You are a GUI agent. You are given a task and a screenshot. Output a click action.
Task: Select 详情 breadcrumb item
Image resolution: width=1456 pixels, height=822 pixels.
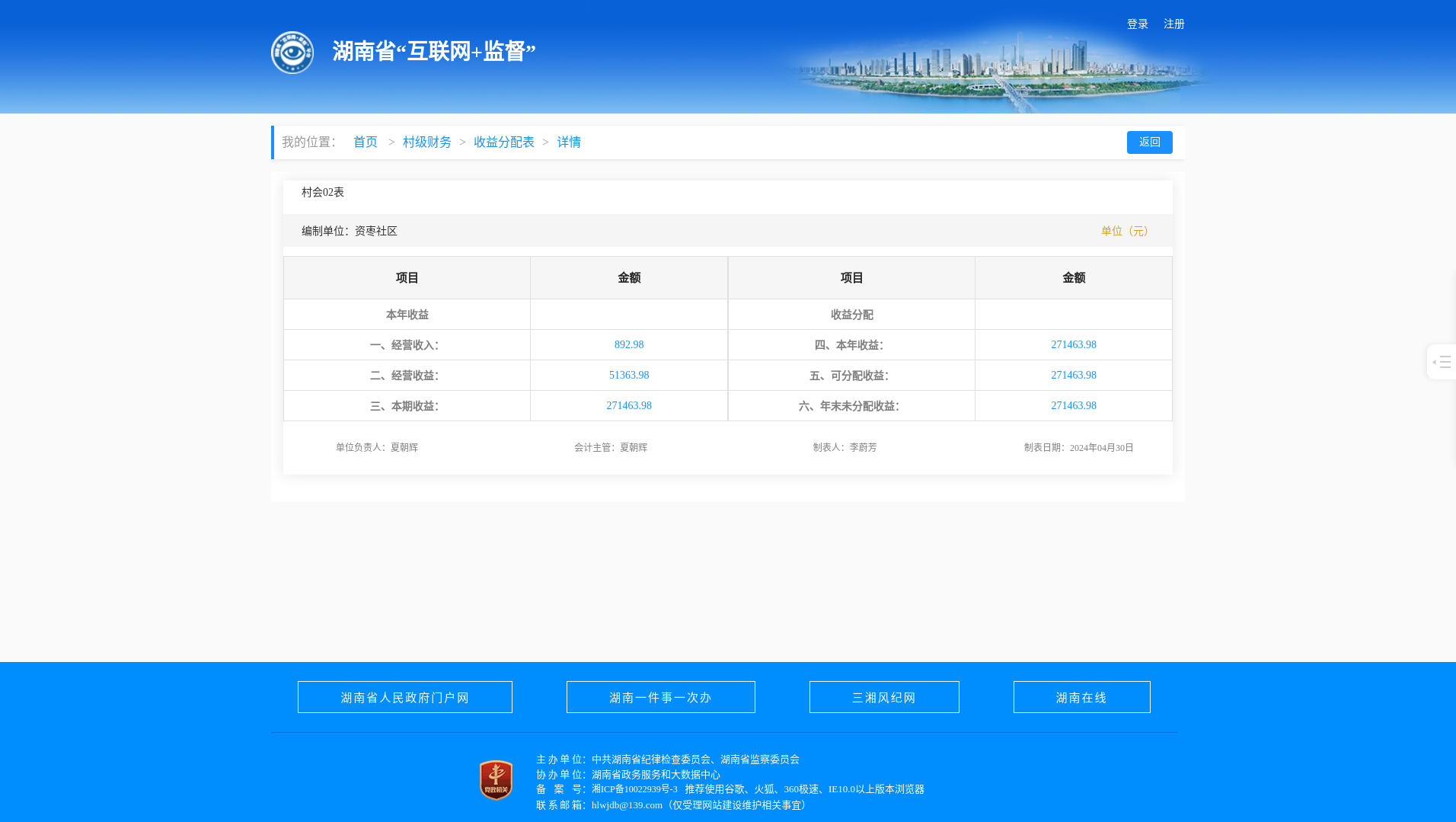coord(569,142)
